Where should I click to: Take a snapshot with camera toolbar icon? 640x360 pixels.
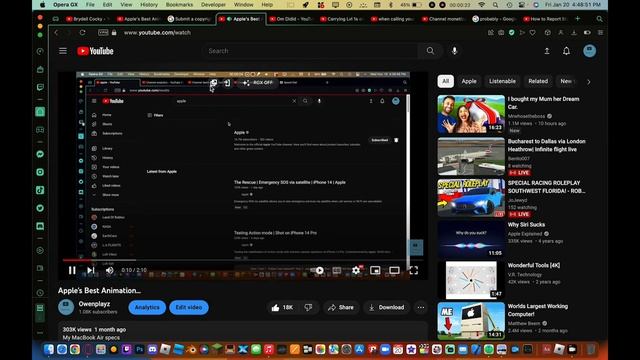[x=501, y=33]
